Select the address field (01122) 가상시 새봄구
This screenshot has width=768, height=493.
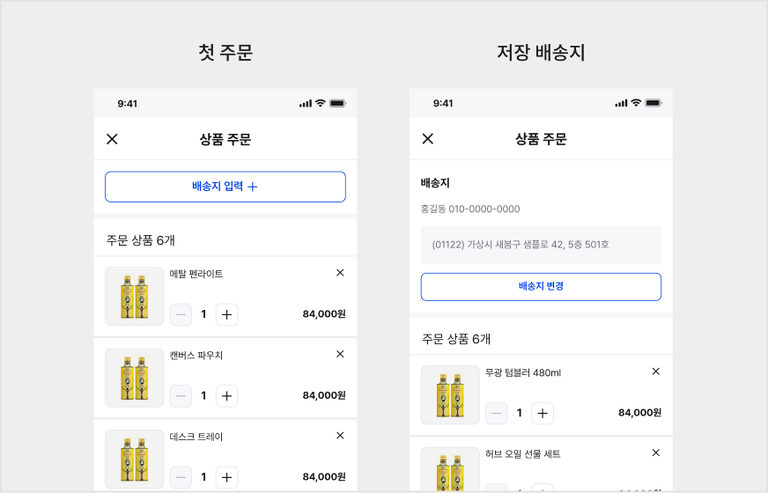click(541, 245)
